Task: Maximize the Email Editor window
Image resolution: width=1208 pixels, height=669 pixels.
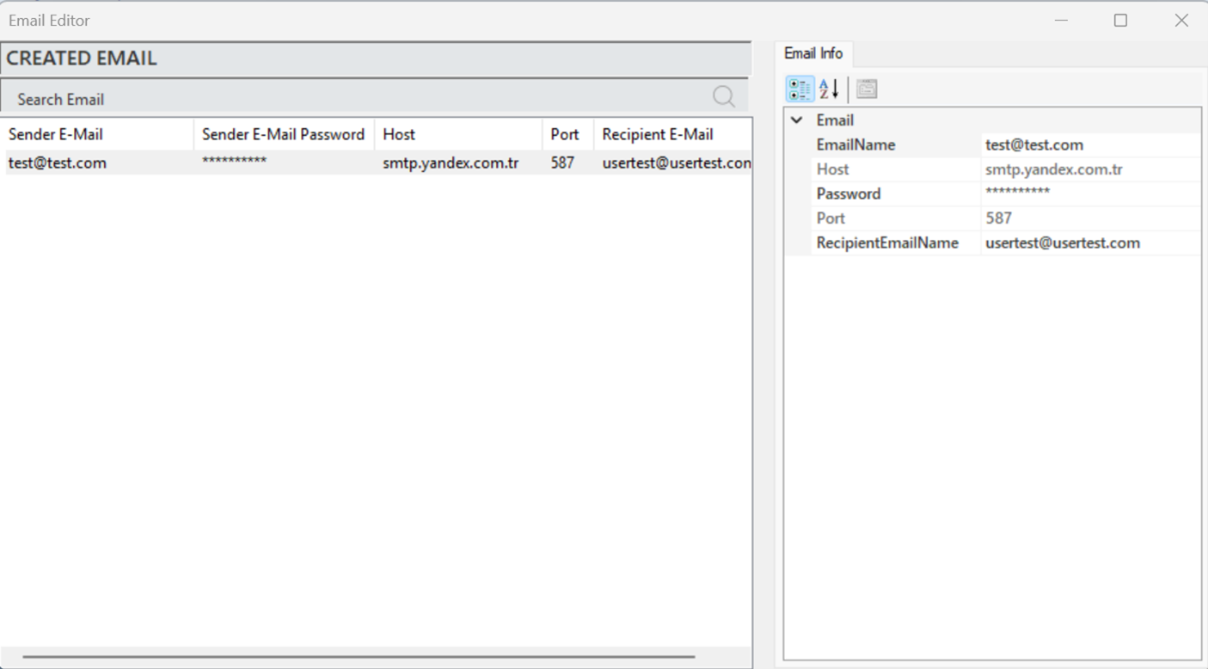Action: pyautogui.click(x=1121, y=20)
